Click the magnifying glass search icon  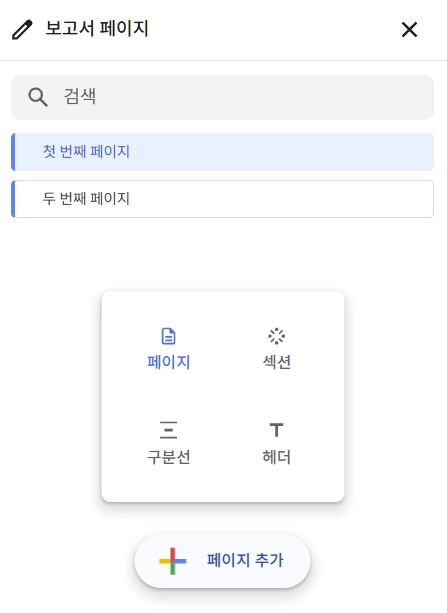(x=38, y=97)
